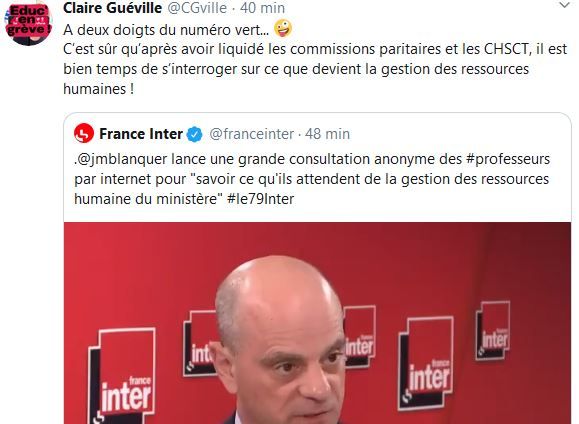Click the 'A deux doigts du numéro vert' line

tap(166, 30)
